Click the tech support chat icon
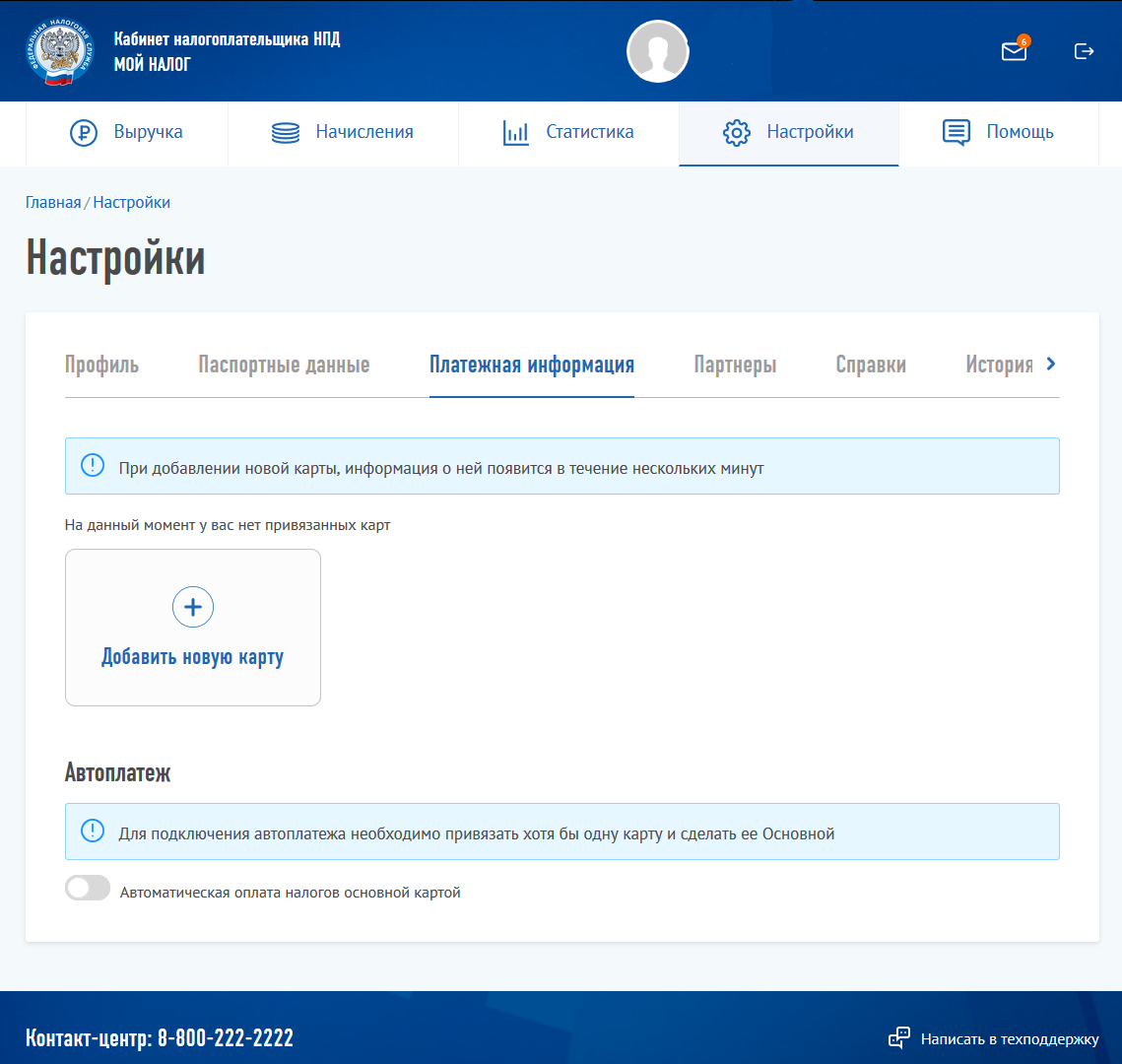This screenshot has width=1122, height=1064. coord(898,1037)
